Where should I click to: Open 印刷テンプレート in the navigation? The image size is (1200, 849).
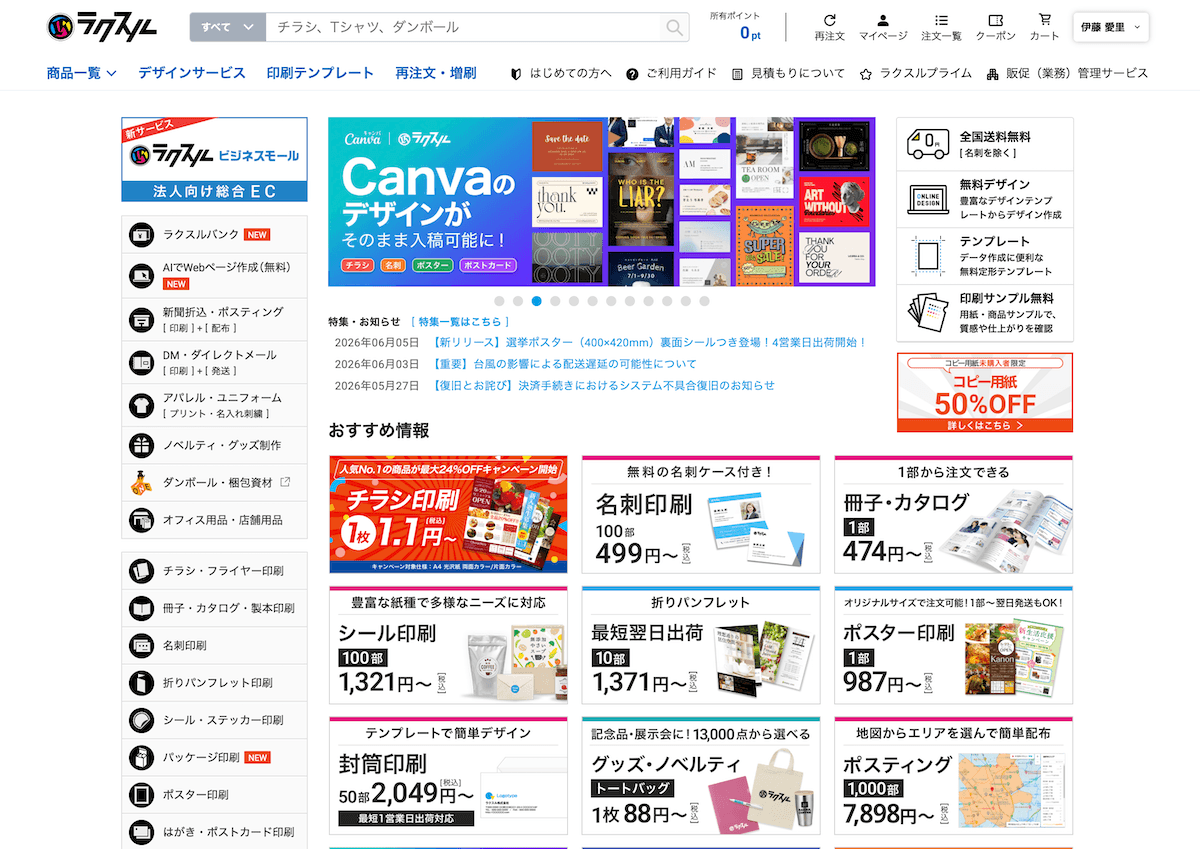point(320,73)
